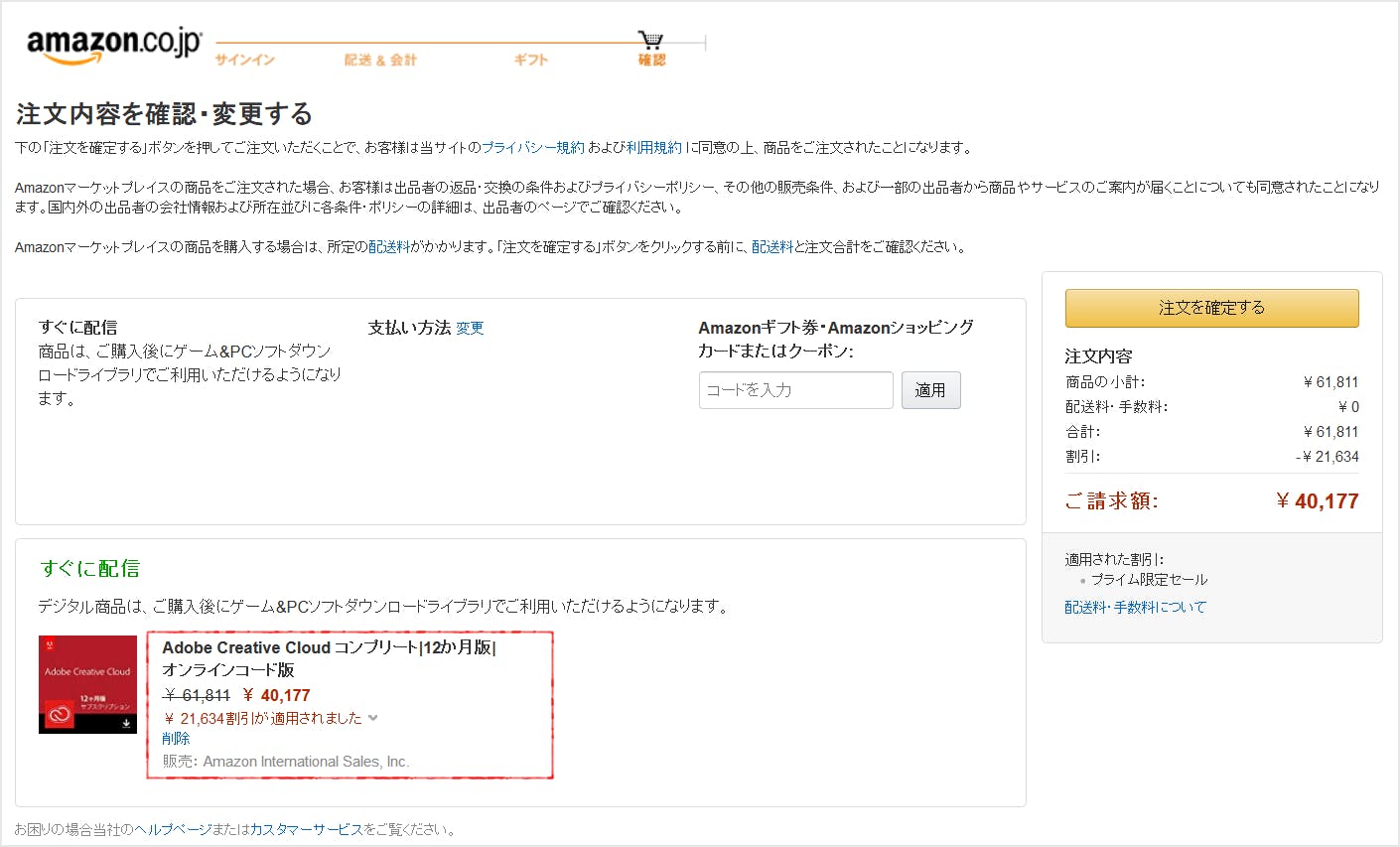This screenshot has height=847, width=1400.
Task: Select the shopping cart 確認 step icon
Action: (650, 40)
